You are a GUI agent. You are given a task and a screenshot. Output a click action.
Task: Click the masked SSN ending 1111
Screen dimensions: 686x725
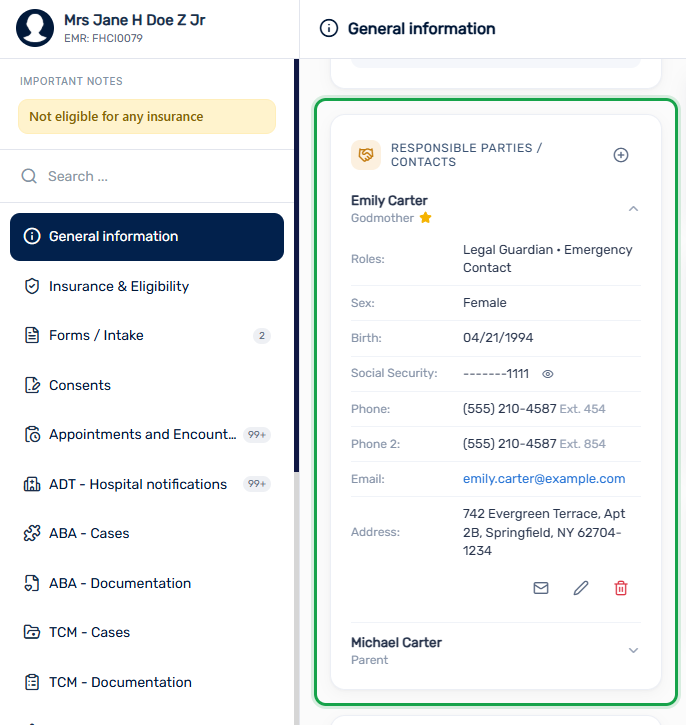coord(496,374)
